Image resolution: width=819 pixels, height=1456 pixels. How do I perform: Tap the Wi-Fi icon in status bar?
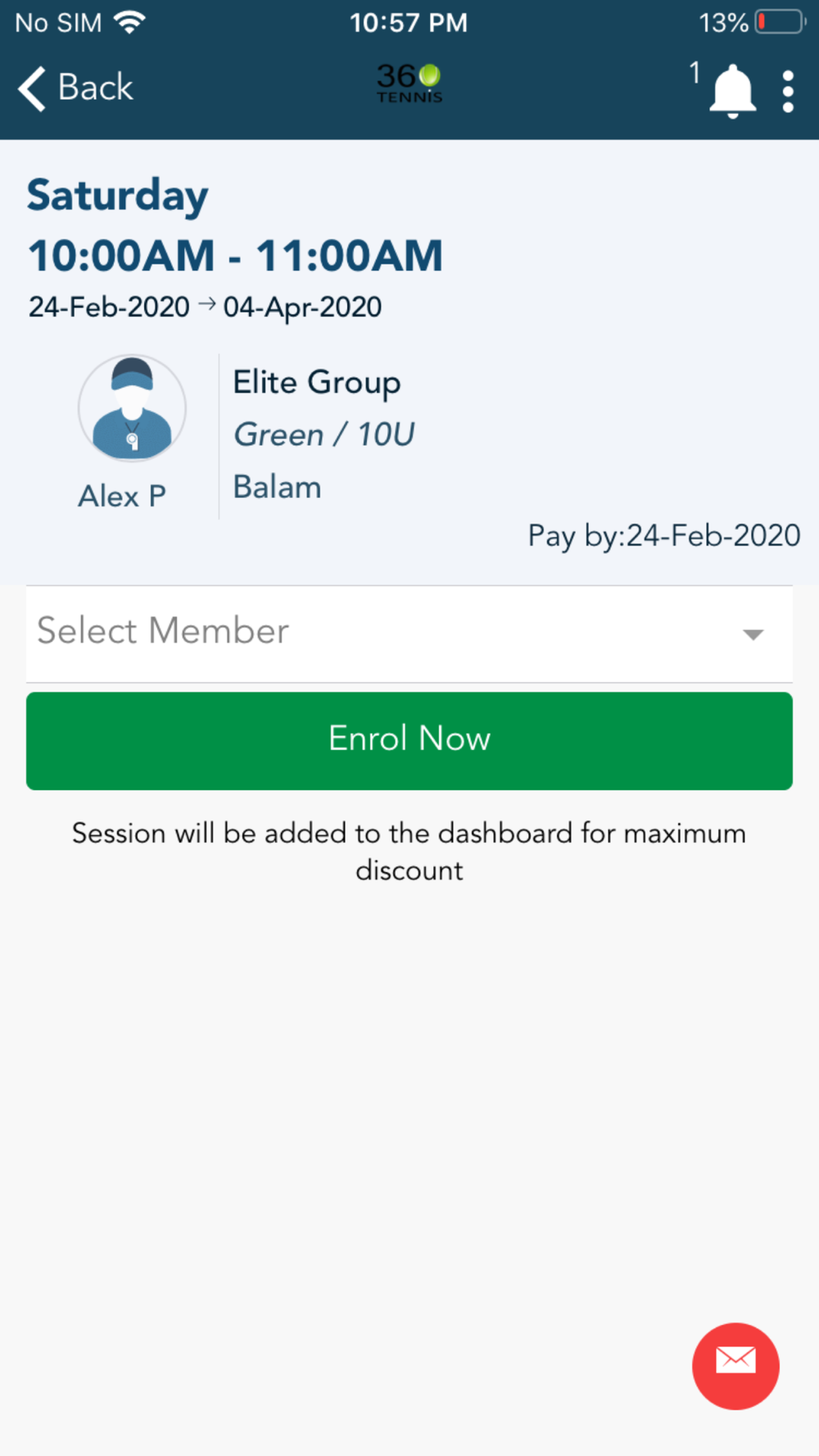click(129, 22)
